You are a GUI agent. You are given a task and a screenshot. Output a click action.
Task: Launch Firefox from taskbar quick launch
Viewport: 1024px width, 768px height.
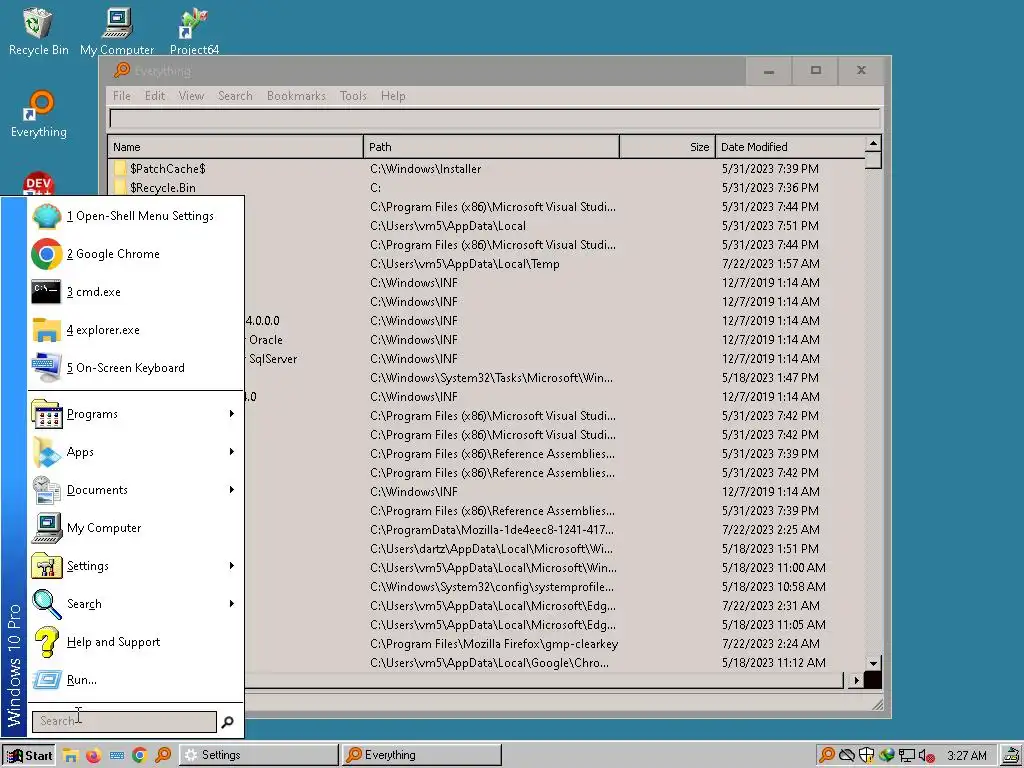coord(93,755)
